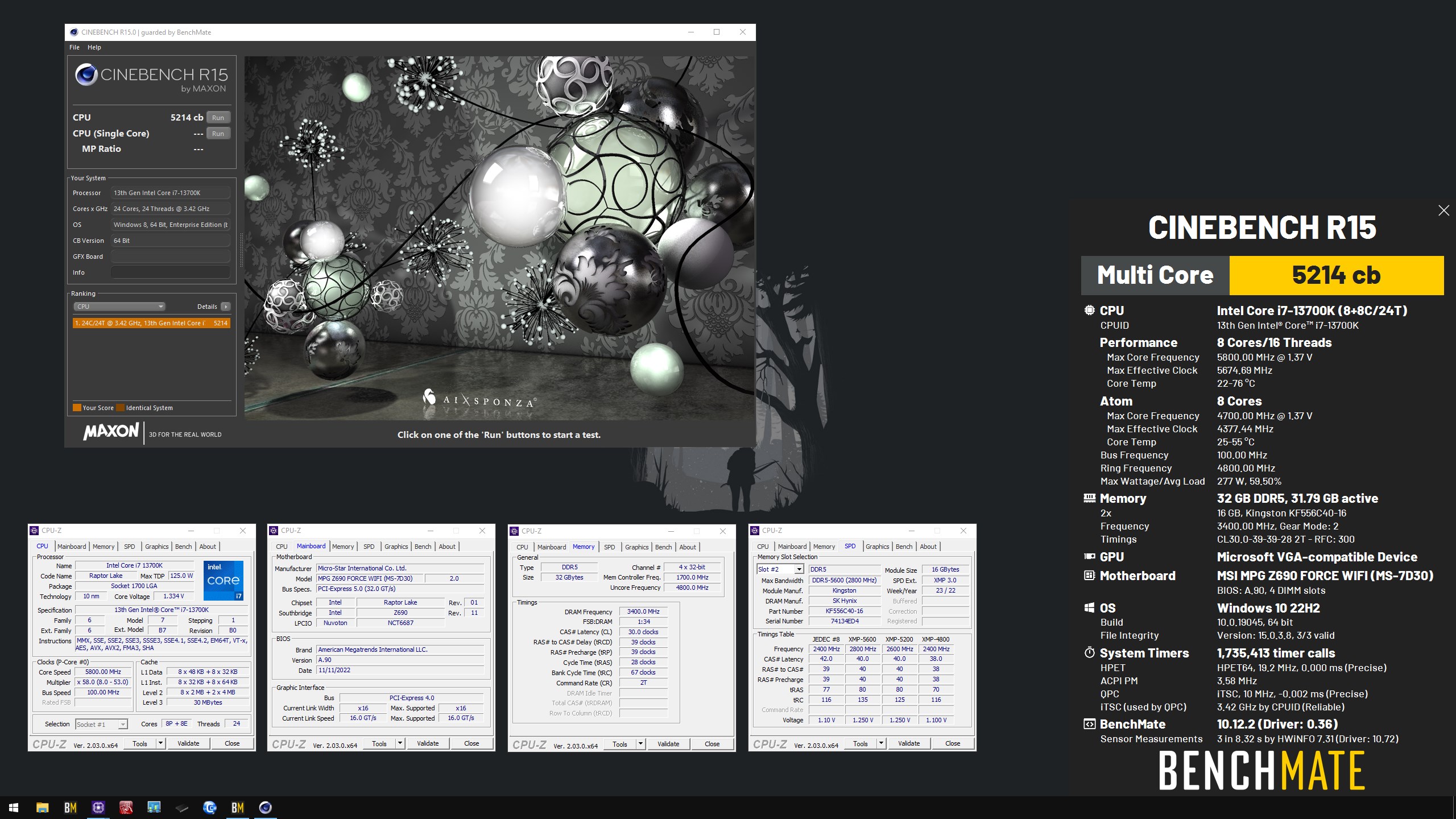Click the Identical System legend swatch

[x=120, y=408]
